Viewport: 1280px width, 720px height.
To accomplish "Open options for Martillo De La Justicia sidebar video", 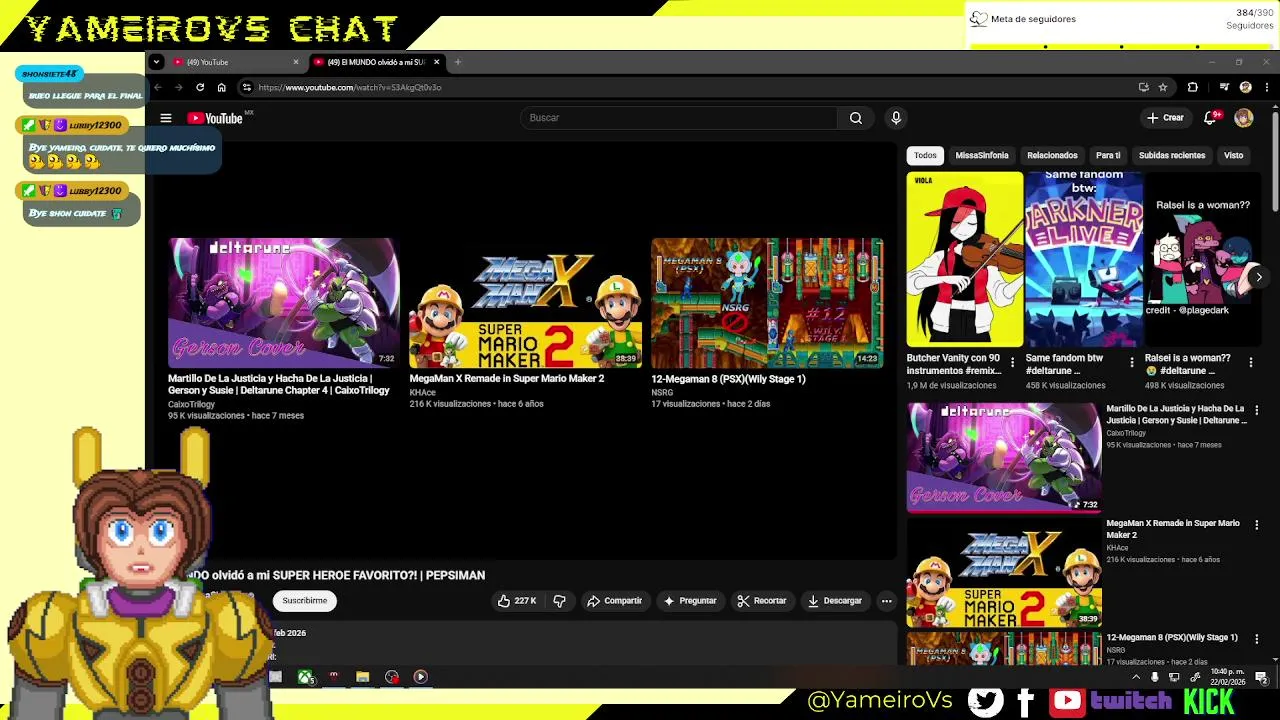I will coord(1257,410).
